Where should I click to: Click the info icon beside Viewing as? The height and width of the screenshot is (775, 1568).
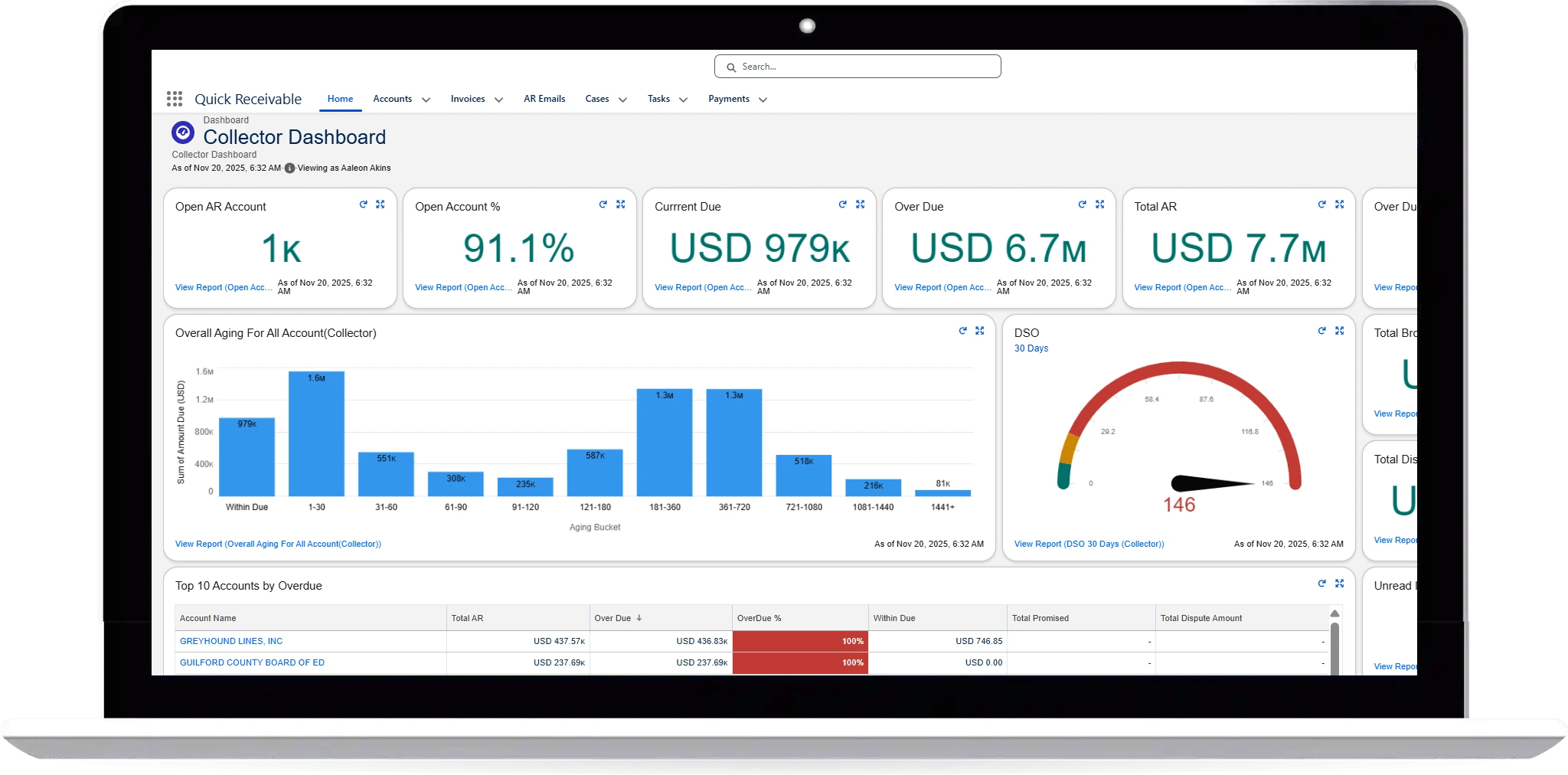tap(289, 168)
